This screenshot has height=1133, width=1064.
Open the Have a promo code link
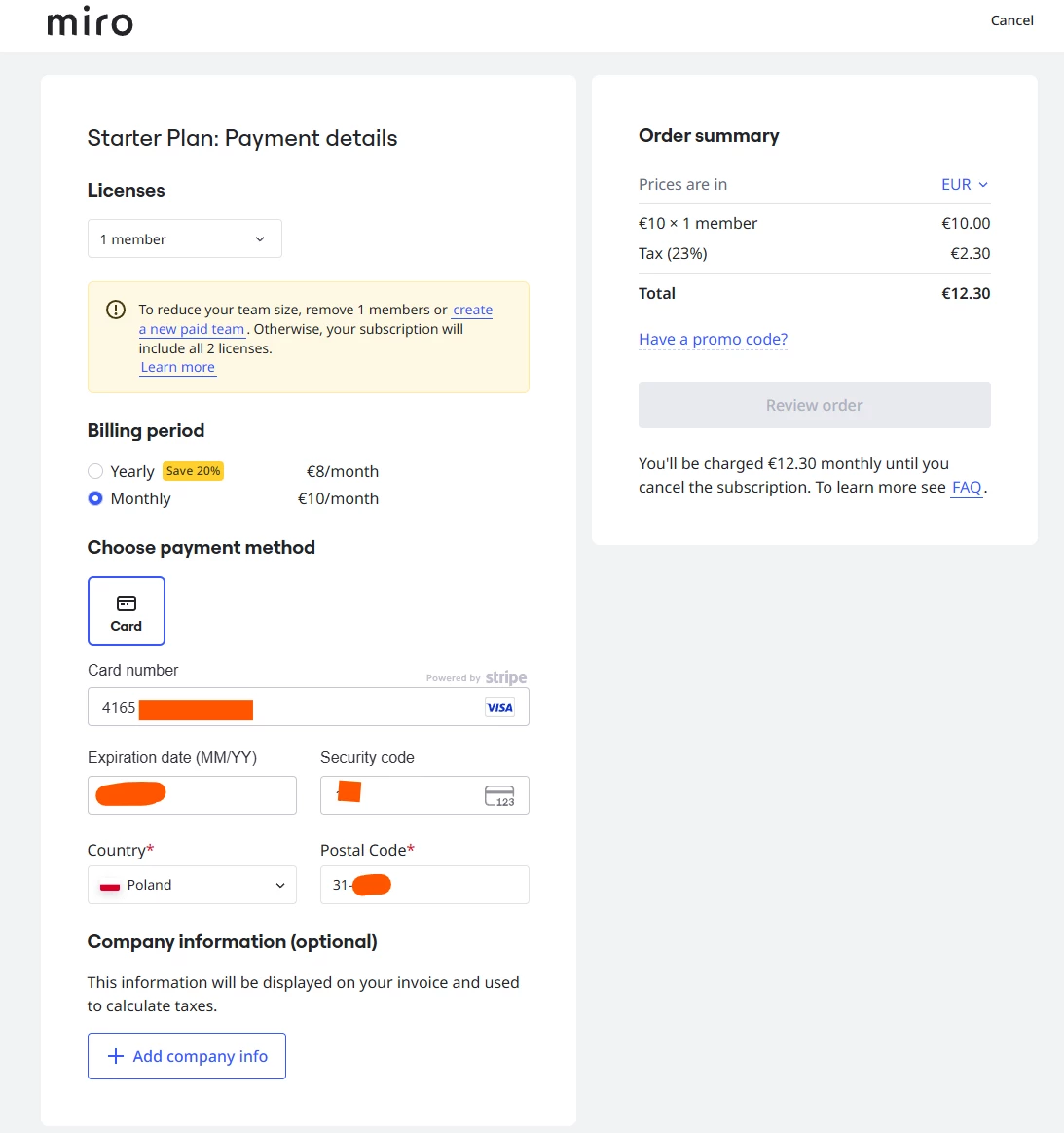point(713,339)
